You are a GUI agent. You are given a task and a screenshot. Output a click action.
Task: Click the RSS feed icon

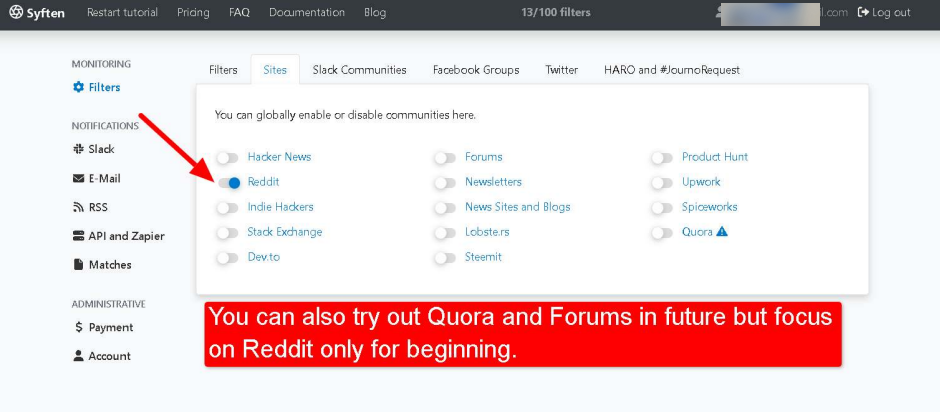click(78, 207)
